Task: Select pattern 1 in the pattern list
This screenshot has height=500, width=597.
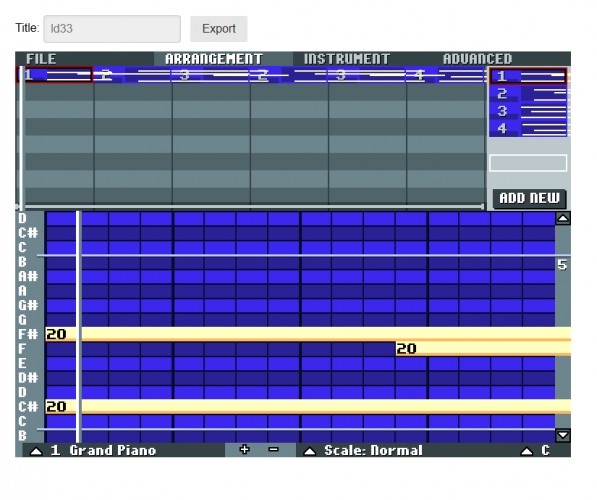Action: tap(528, 76)
